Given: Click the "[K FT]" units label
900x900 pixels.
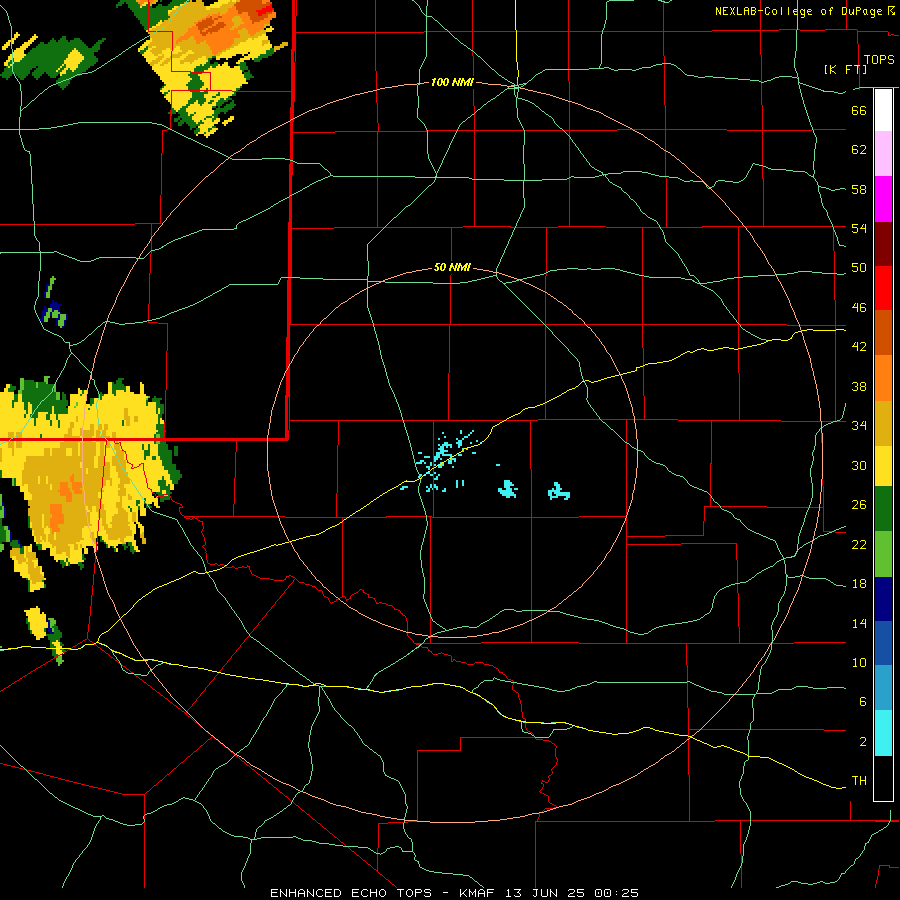Looking at the screenshot, I should point(845,69).
